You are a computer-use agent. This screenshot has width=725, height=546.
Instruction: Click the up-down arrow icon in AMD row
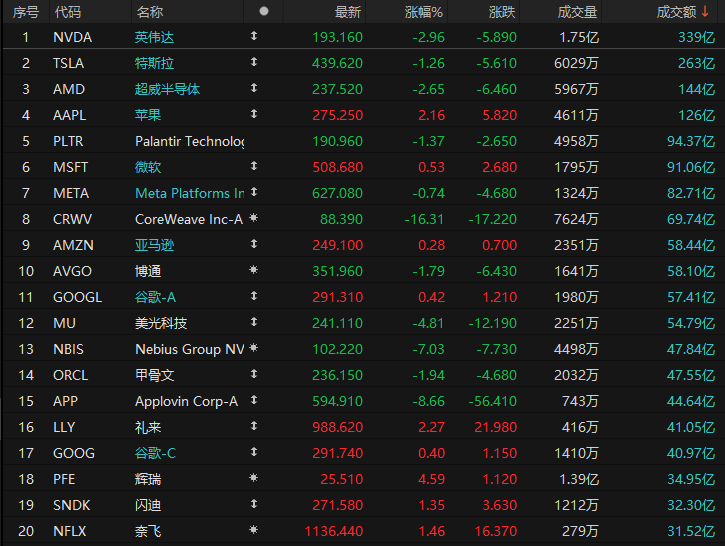(x=254, y=87)
